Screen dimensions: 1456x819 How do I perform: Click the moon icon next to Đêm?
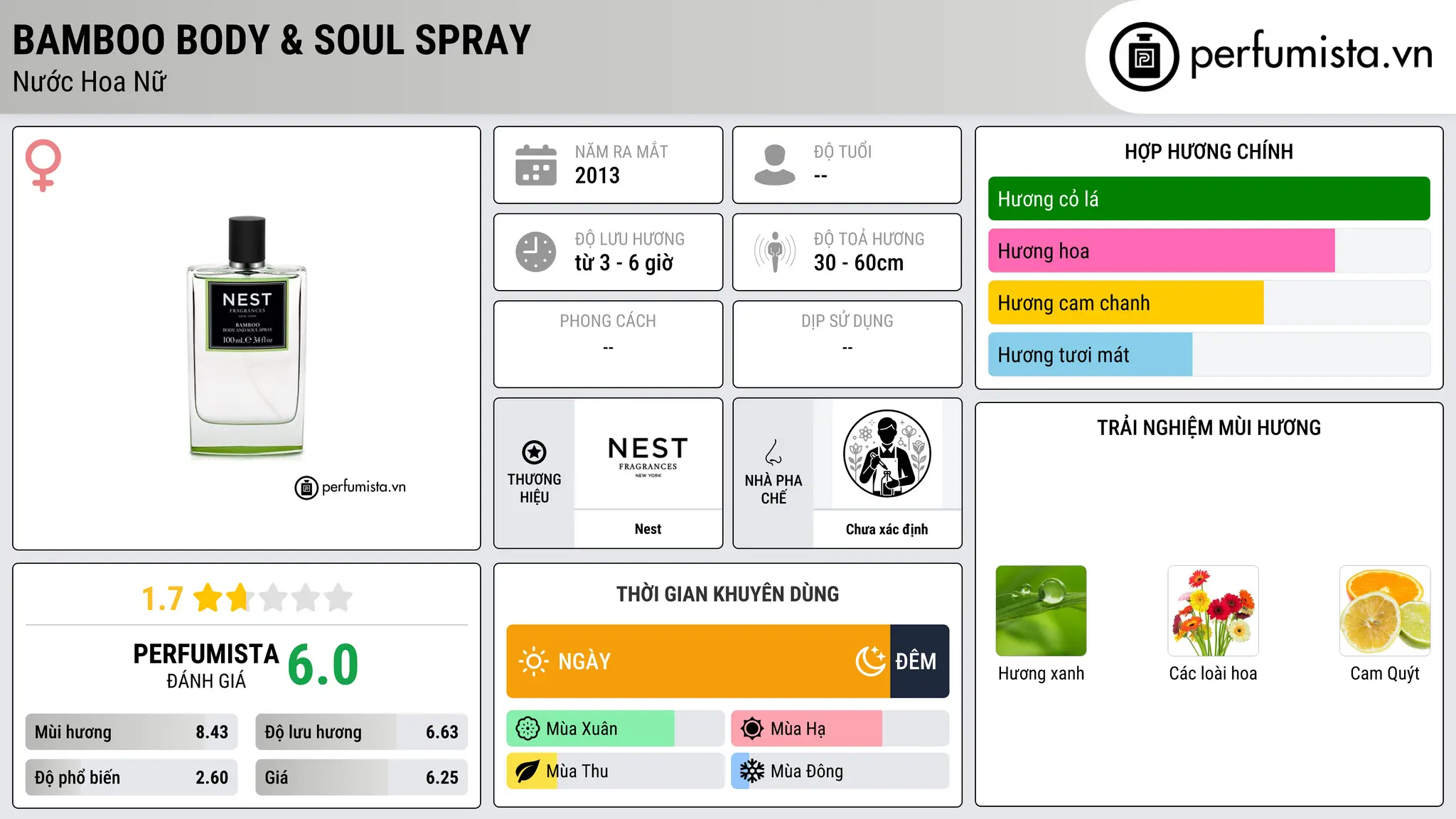pos(870,661)
